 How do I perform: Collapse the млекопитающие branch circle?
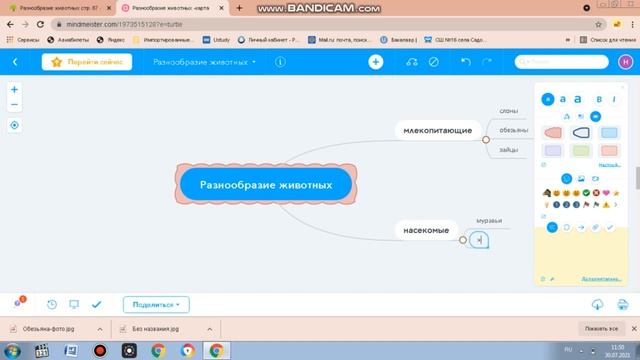(x=486, y=140)
